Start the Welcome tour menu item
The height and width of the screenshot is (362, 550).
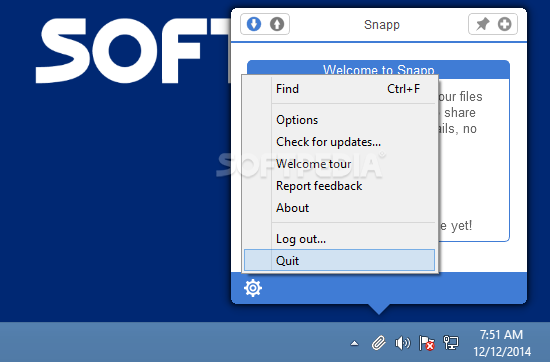340,164
